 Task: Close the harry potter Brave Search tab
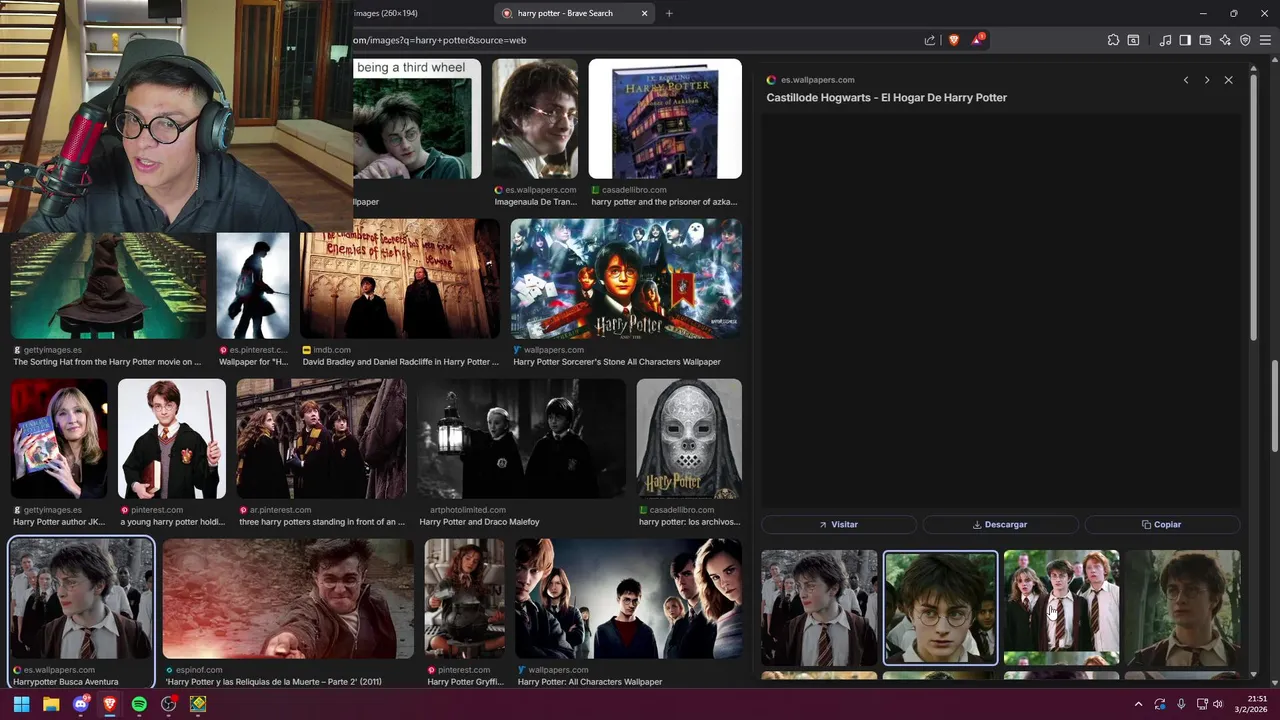[x=644, y=13]
